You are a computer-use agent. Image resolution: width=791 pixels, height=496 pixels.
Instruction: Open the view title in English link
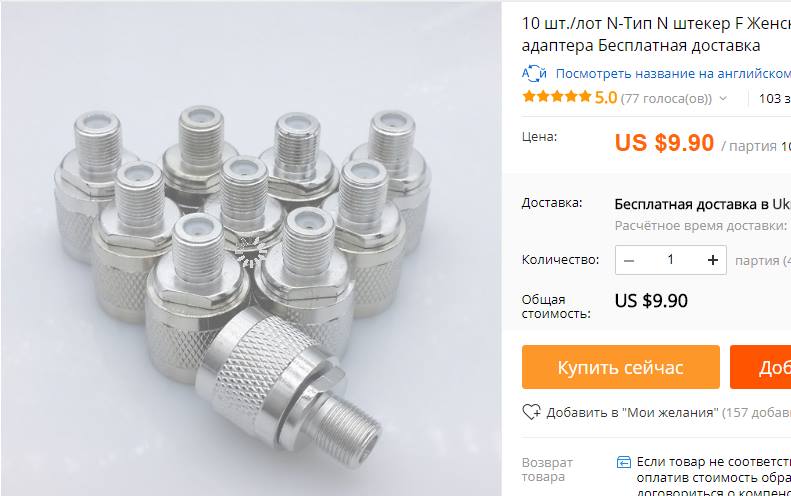click(673, 74)
